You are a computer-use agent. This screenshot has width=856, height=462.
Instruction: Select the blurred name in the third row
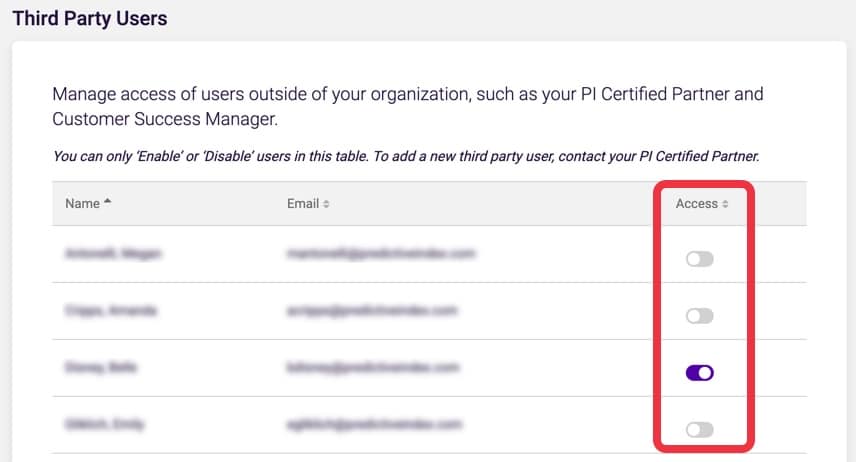(x=101, y=367)
